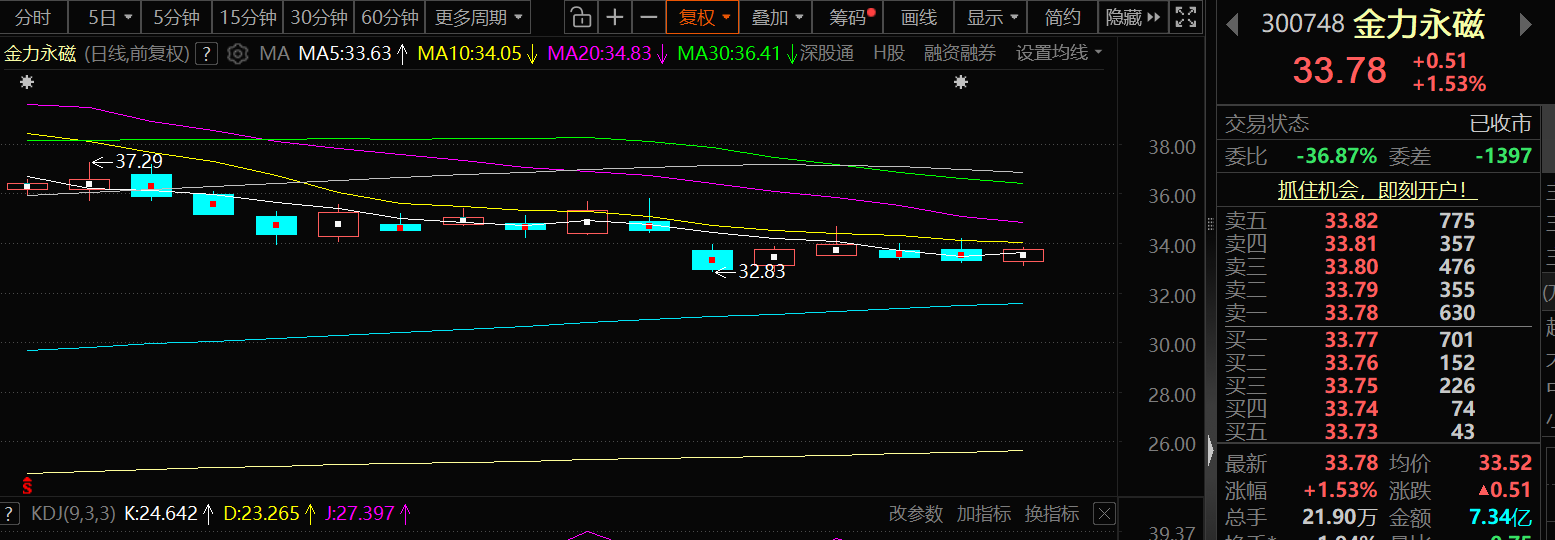The width and height of the screenshot is (1555, 540).
Task: Toggle the 隐藏 panel hide button
Action: 1132,17
